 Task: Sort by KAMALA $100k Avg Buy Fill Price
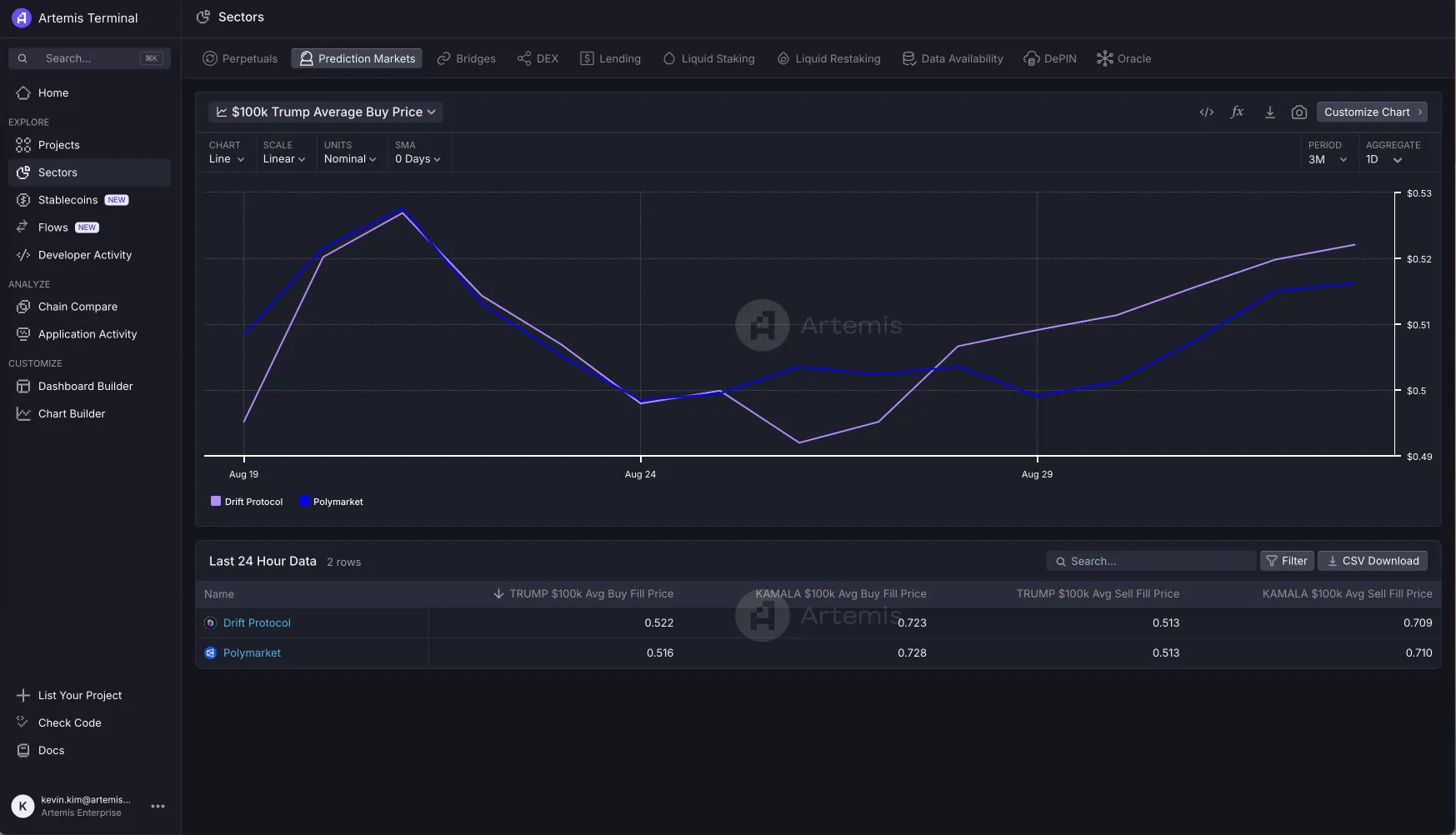[x=841, y=593]
